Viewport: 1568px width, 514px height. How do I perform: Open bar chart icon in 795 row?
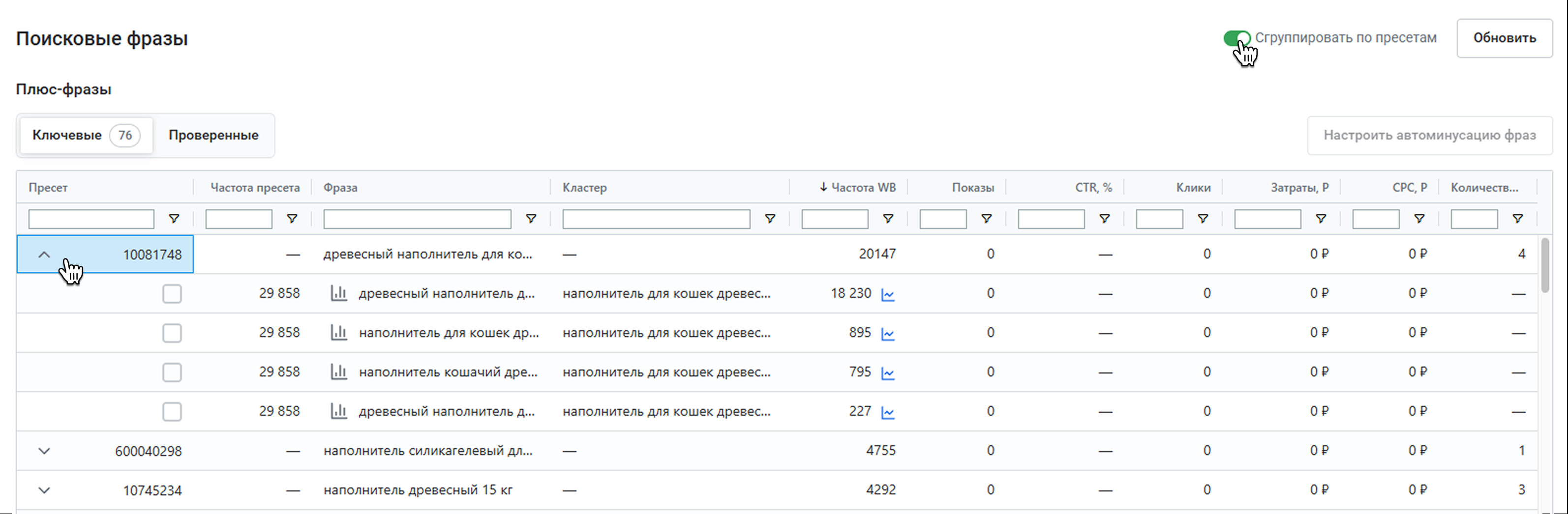[338, 371]
